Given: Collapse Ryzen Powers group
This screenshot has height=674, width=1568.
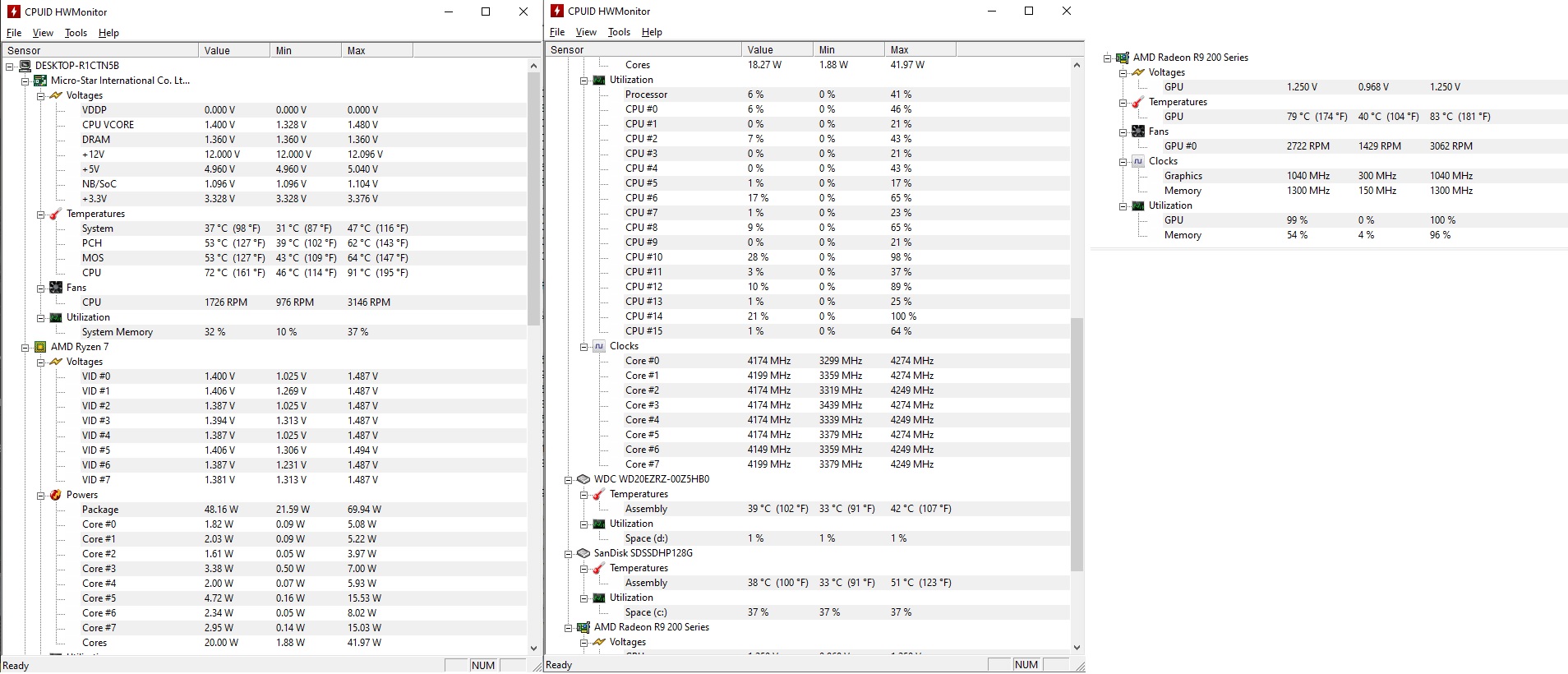Looking at the screenshot, I should pos(41,495).
